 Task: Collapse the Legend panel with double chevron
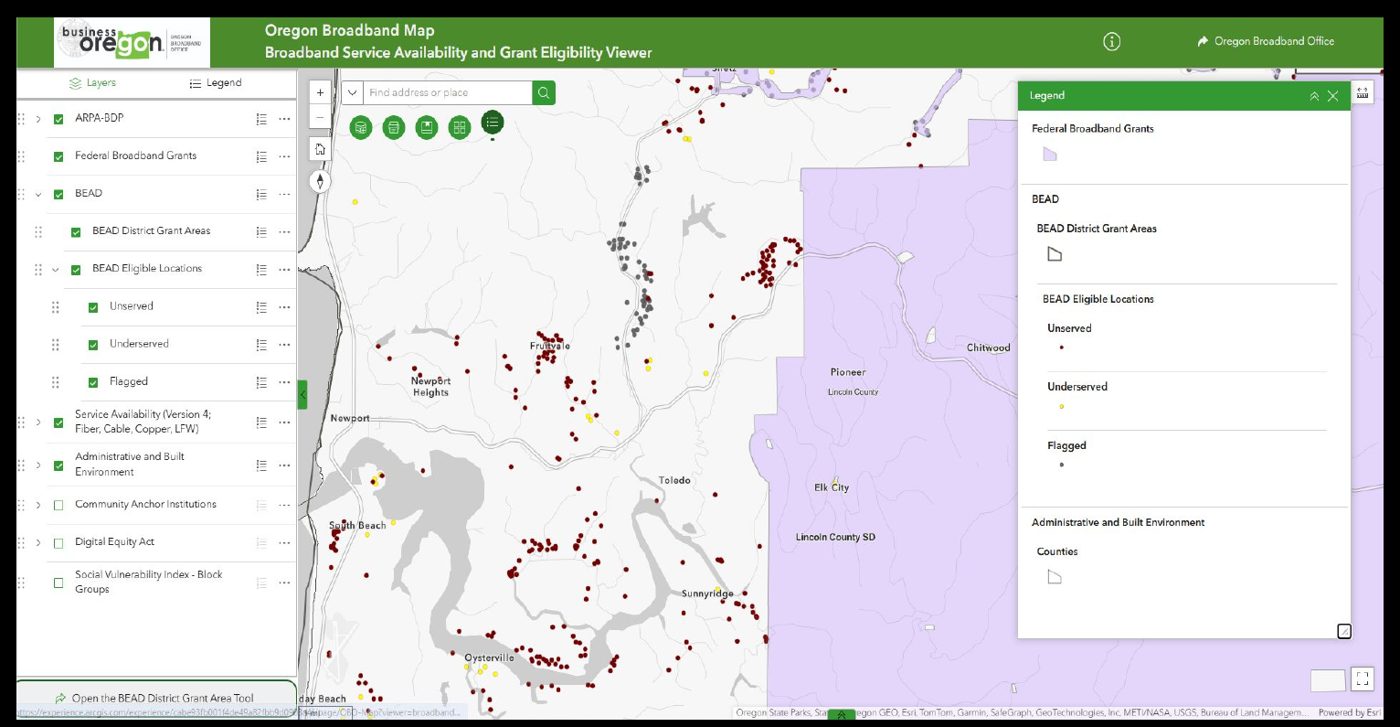[x=1314, y=96]
